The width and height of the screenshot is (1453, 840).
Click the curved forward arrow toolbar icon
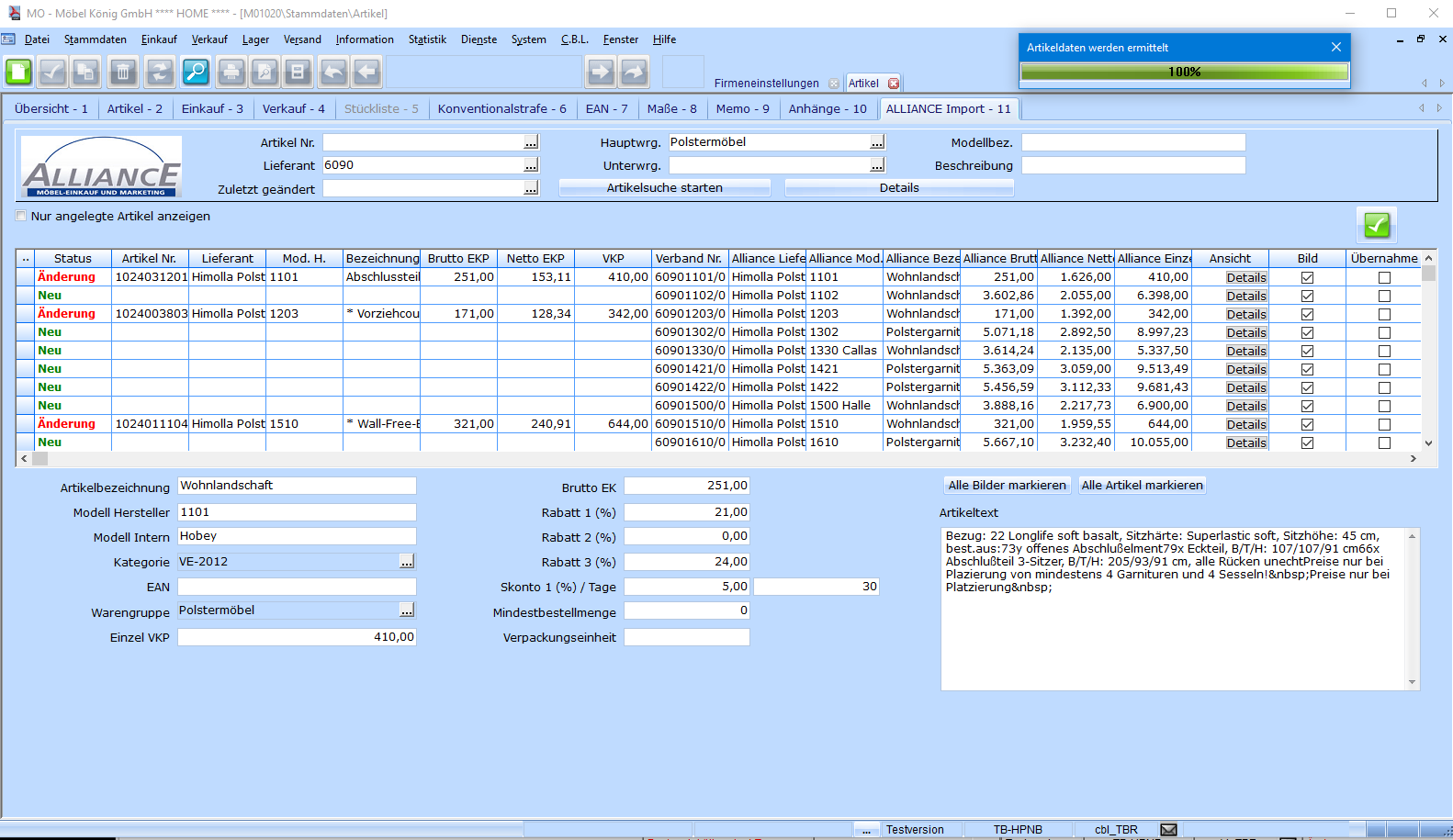pyautogui.click(x=634, y=72)
